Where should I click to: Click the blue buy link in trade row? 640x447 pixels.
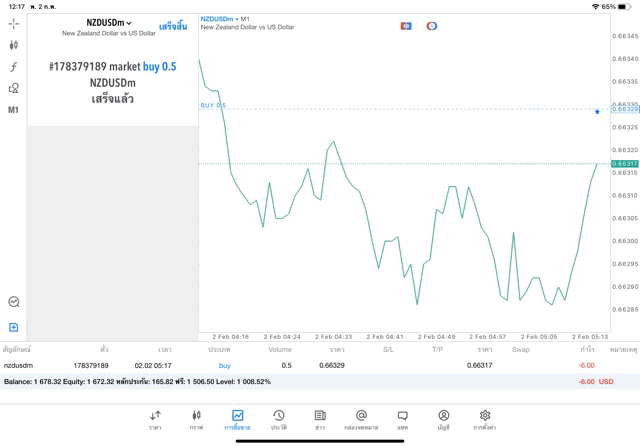(x=224, y=366)
